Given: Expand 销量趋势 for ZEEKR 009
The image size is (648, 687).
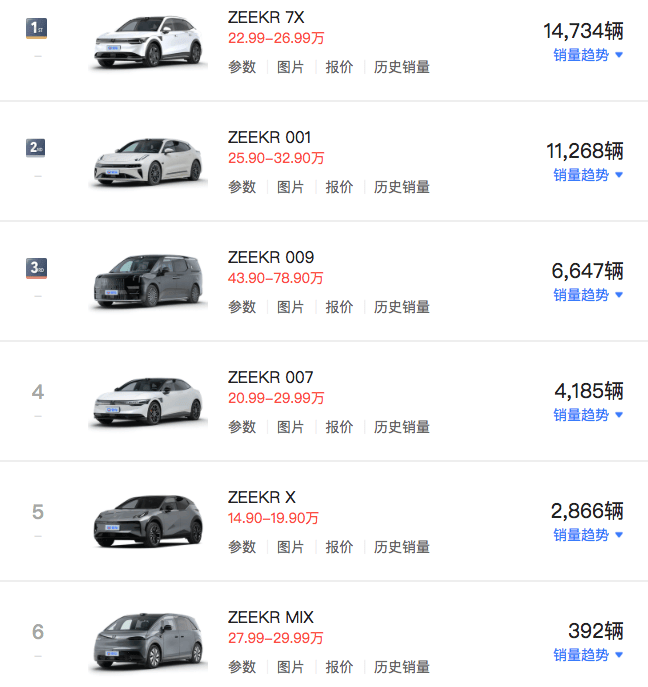Looking at the screenshot, I should (x=588, y=295).
